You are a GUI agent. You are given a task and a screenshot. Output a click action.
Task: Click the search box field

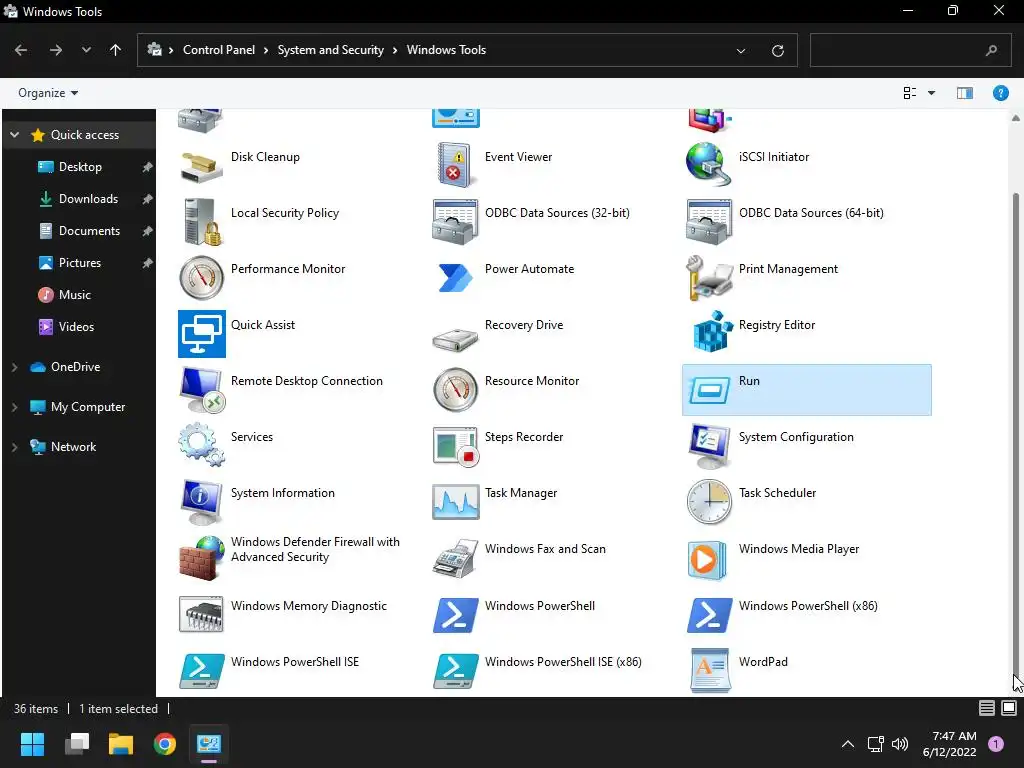click(x=911, y=50)
